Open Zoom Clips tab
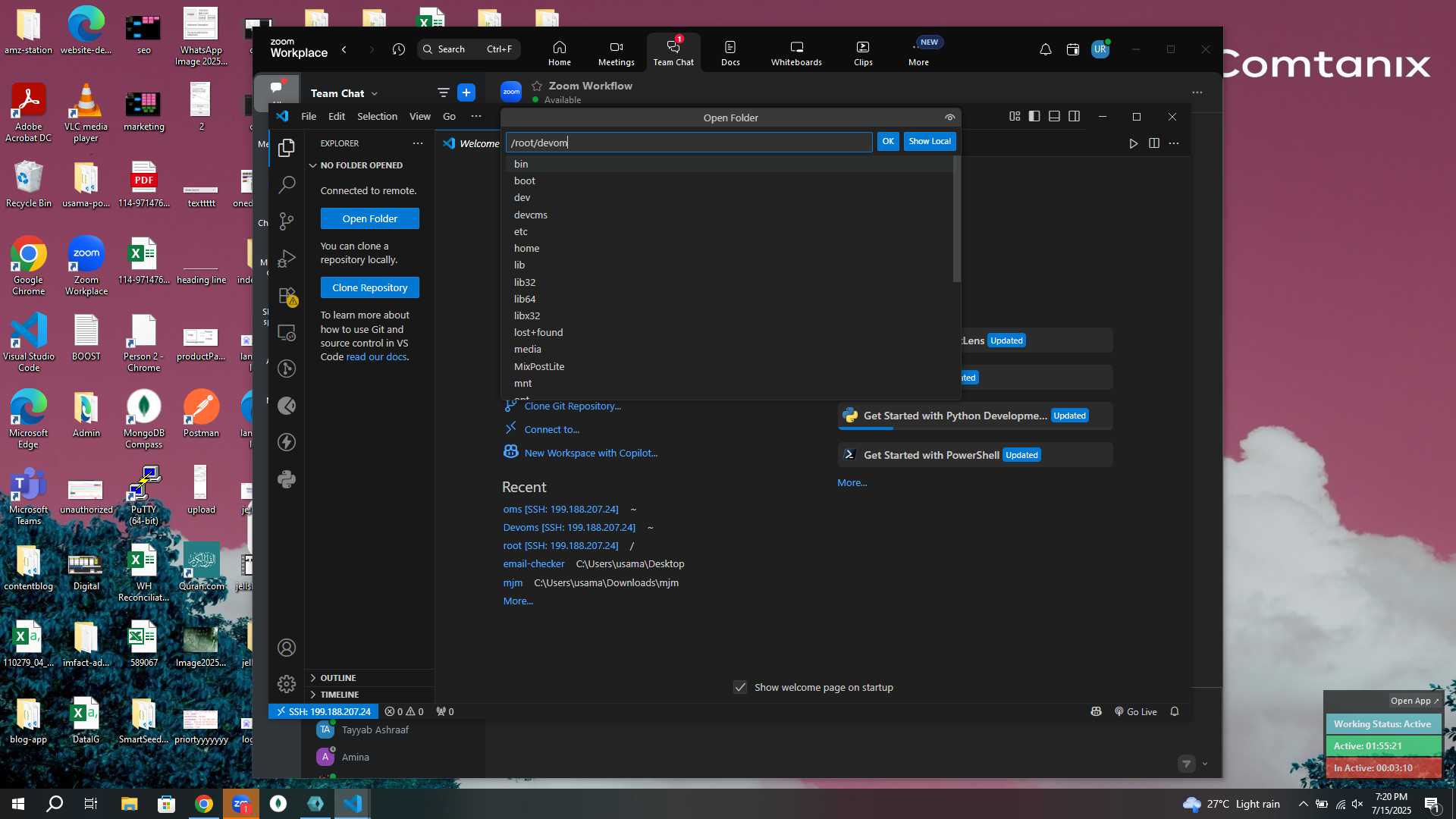The image size is (1456, 819). point(863,53)
